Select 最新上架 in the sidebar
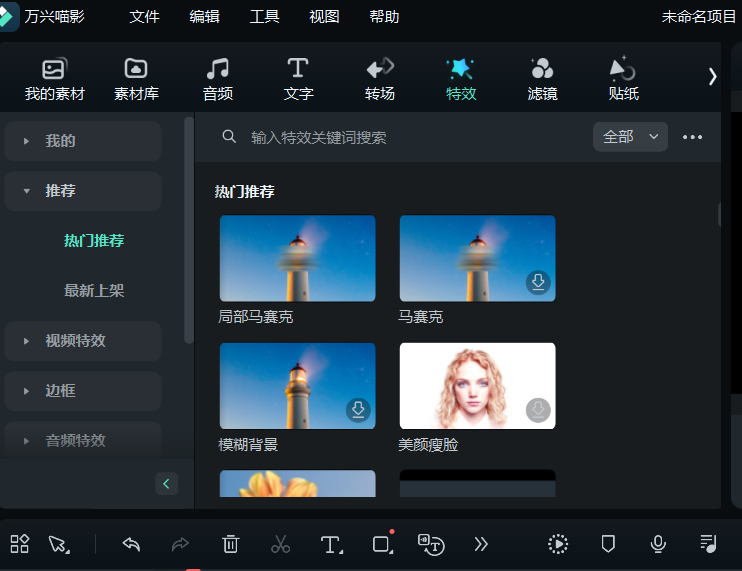The width and height of the screenshot is (742, 571). pos(94,290)
